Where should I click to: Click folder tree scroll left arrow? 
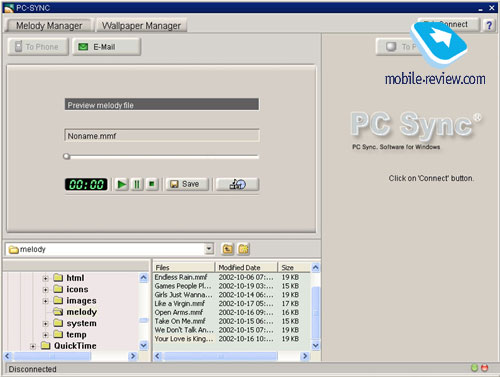pyautogui.click(x=8, y=356)
